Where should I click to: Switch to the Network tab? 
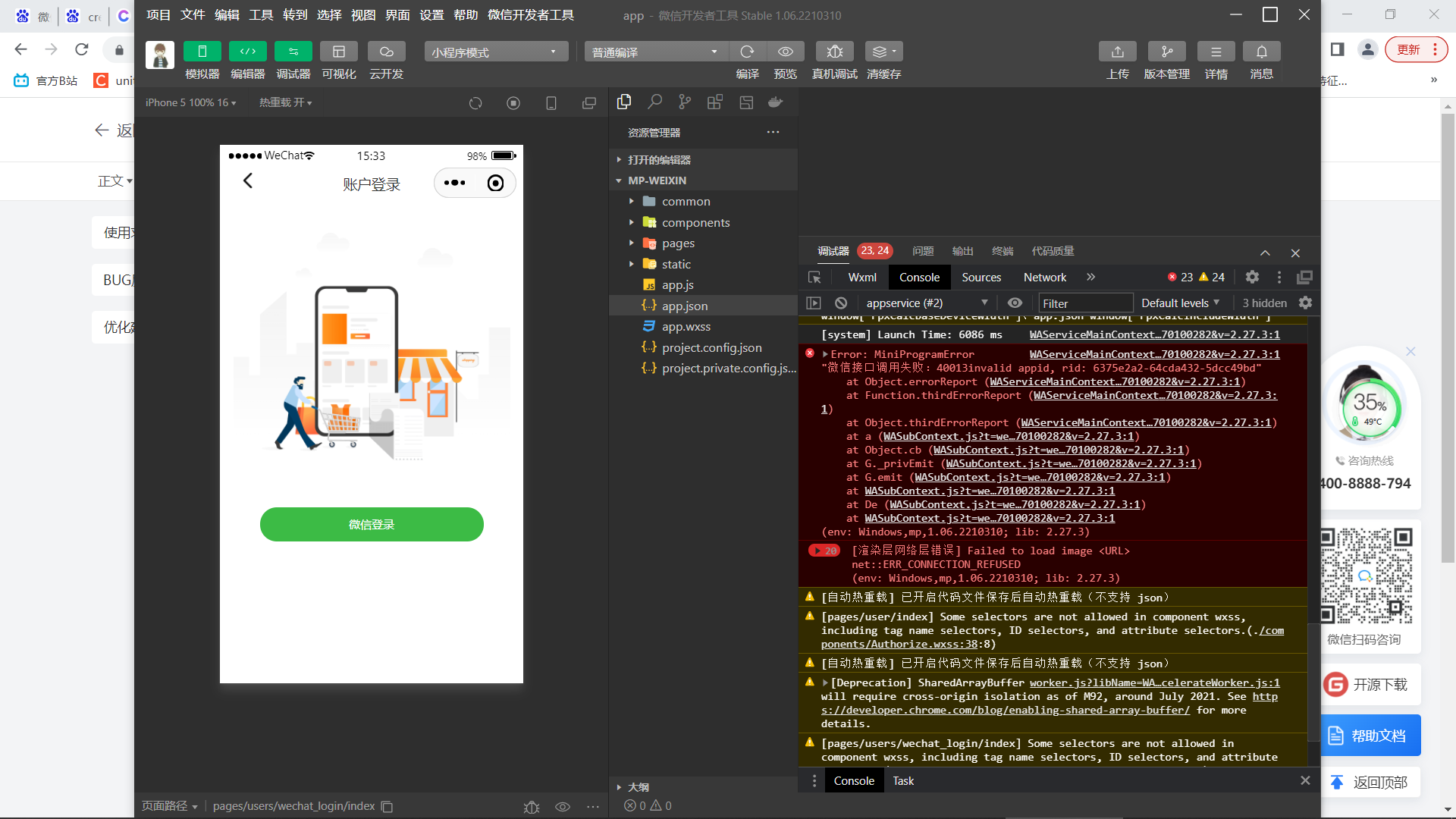pyautogui.click(x=1044, y=278)
